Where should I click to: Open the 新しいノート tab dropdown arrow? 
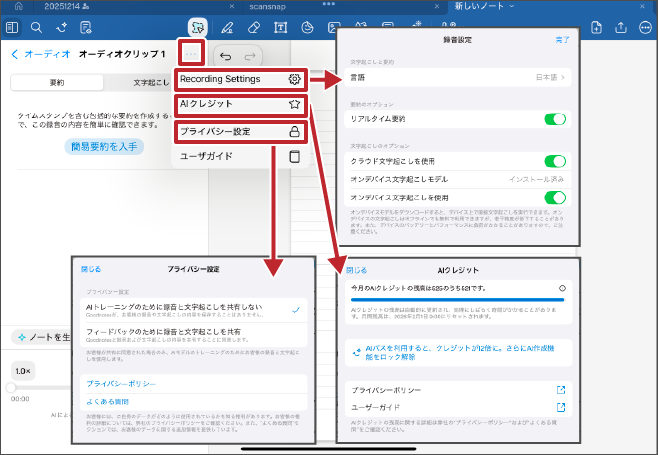(512, 6)
